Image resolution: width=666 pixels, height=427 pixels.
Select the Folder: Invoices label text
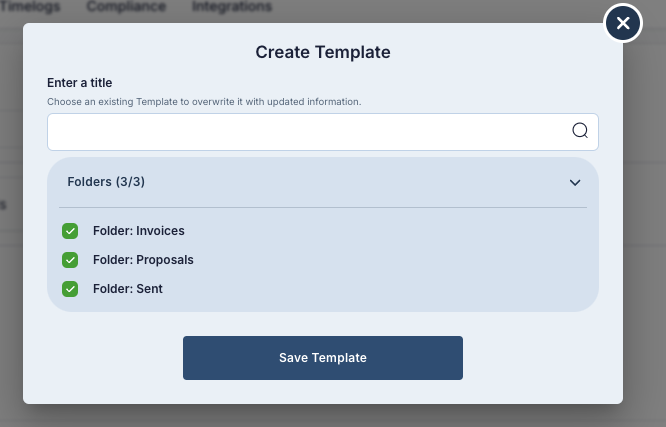tap(138, 231)
